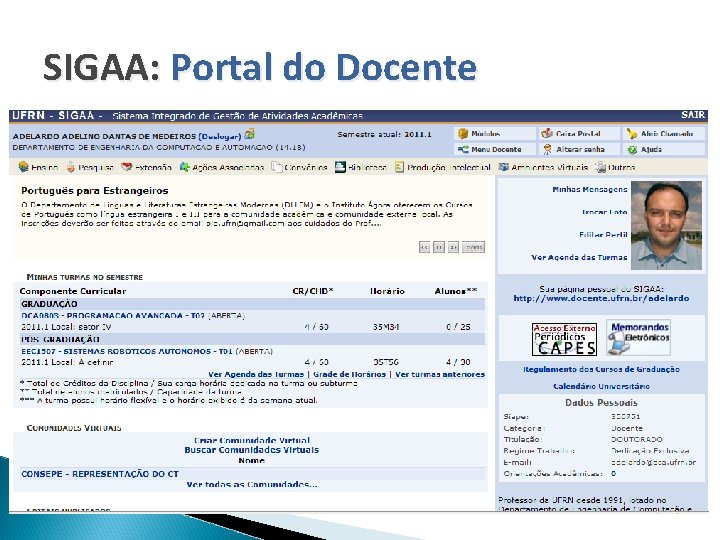Click the professor's profile photo
Image resolution: width=720 pixels, height=540 pixels.
point(666,225)
